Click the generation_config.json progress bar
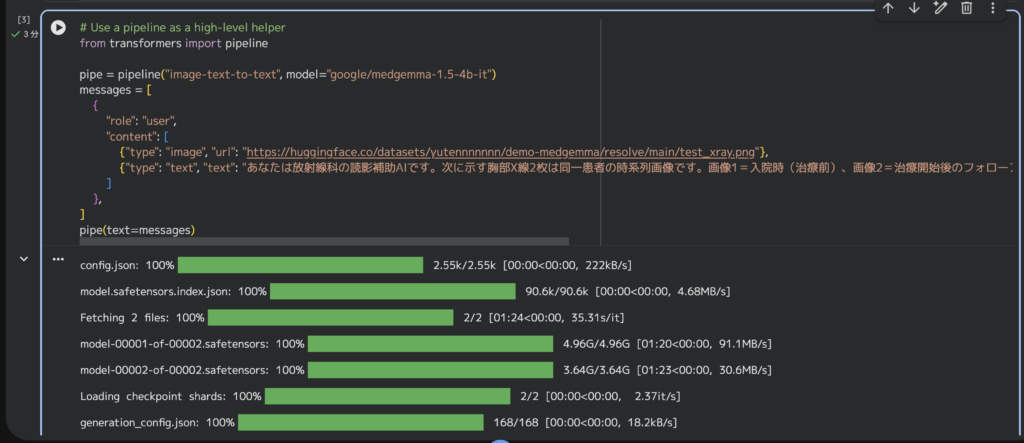The height and width of the screenshot is (443, 1024). pyautogui.click(x=360, y=422)
